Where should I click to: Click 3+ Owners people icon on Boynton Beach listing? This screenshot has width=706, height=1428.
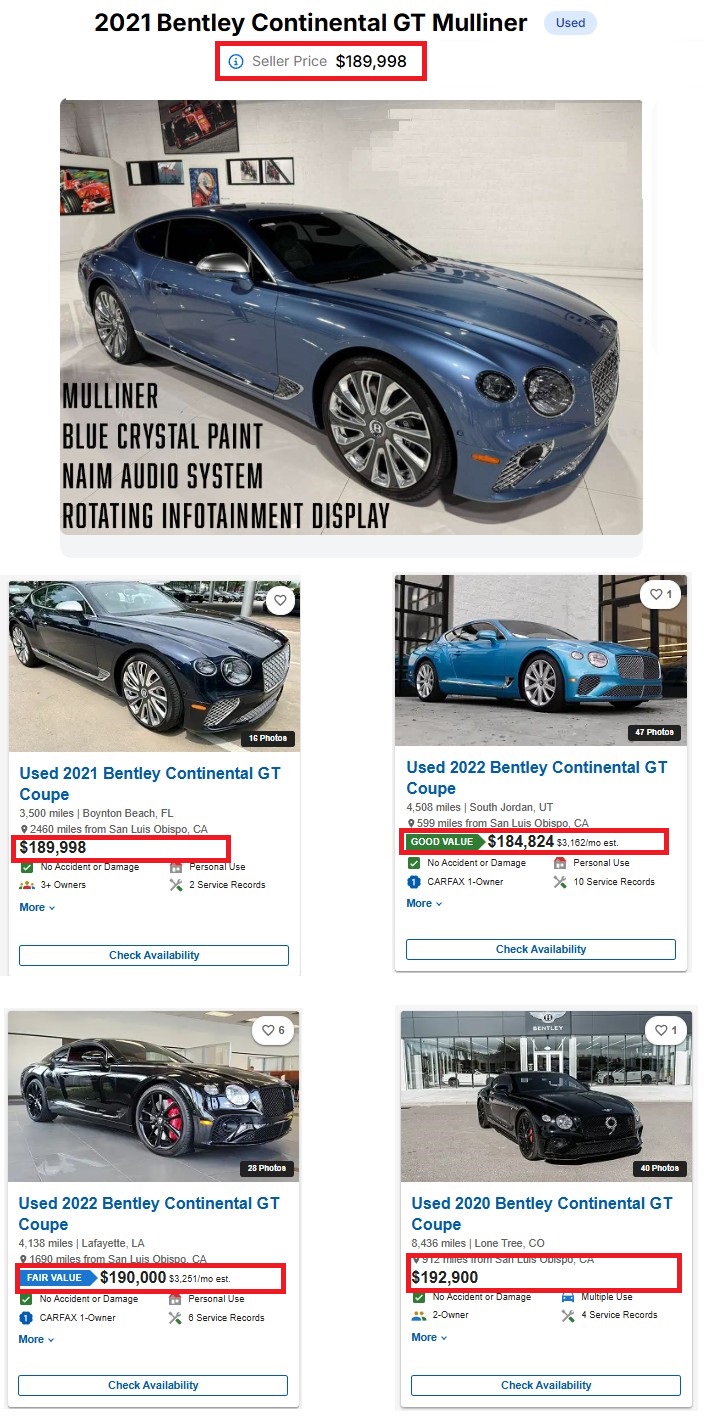tap(27, 885)
